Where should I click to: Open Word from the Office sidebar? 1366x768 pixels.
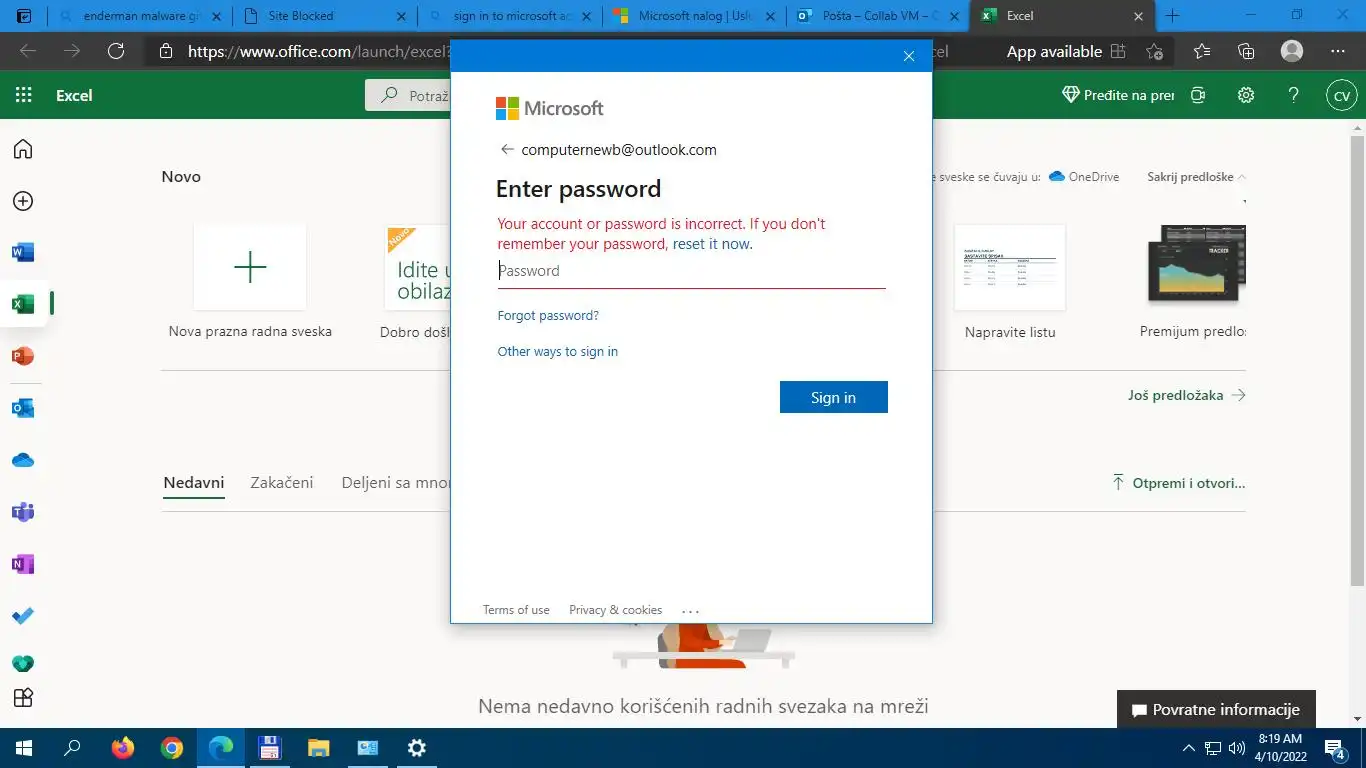pyautogui.click(x=23, y=252)
